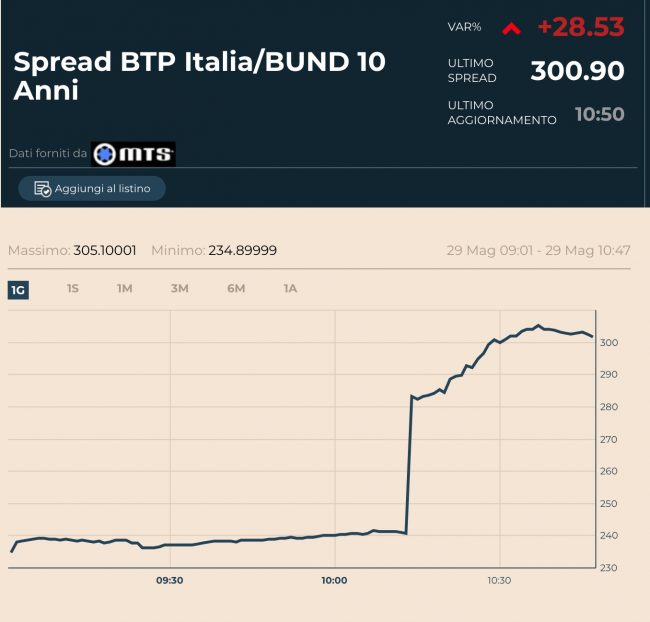This screenshot has width=650, height=622.
Task: Click the +28.53 variation value
Action: 580,27
